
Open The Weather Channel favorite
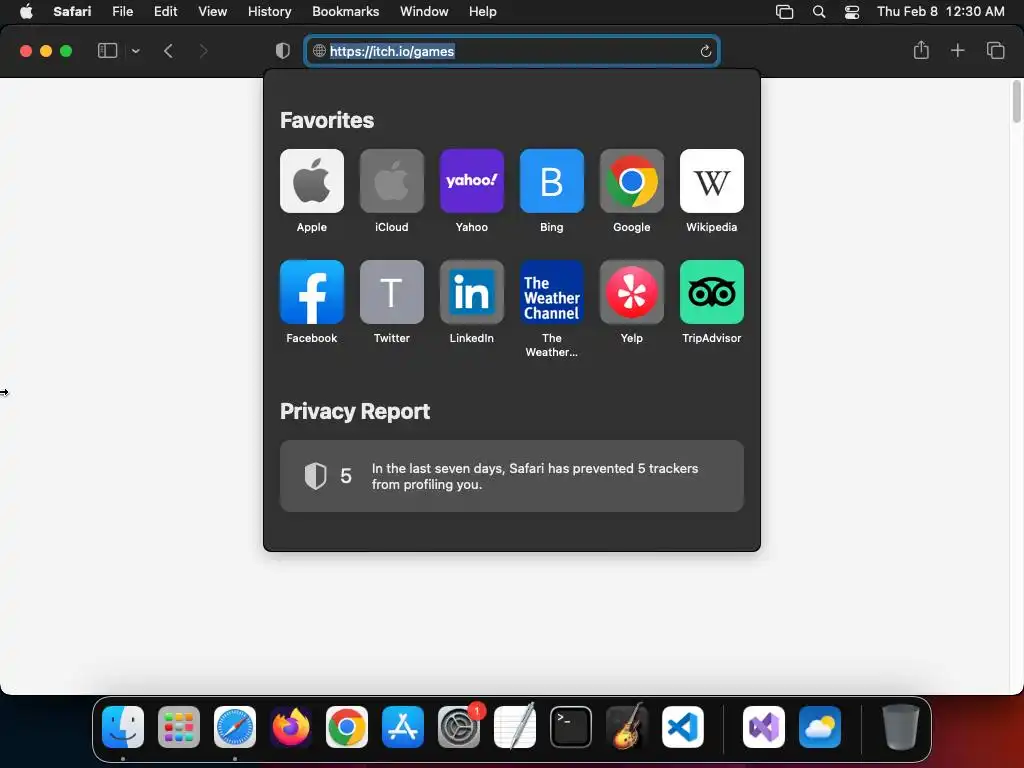[551, 292]
